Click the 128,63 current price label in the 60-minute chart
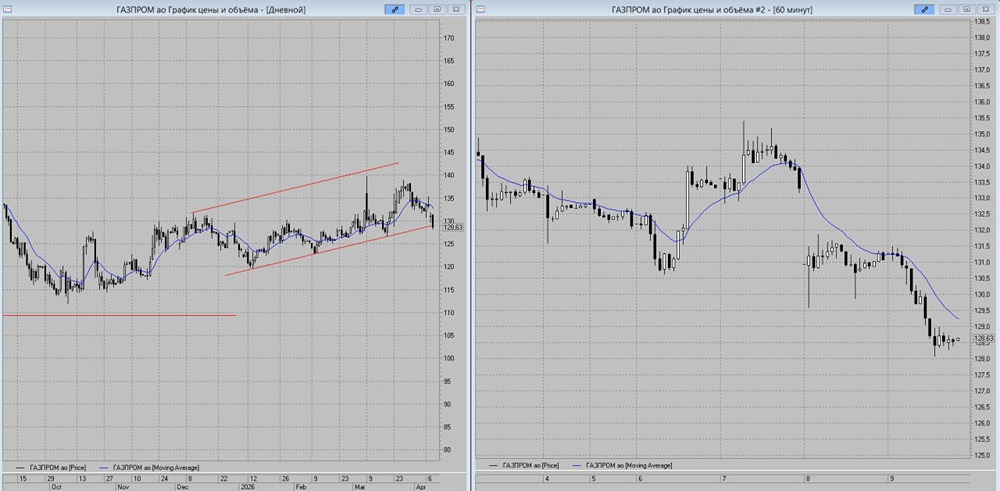Screen dimensions: 1000x491 (984, 338)
